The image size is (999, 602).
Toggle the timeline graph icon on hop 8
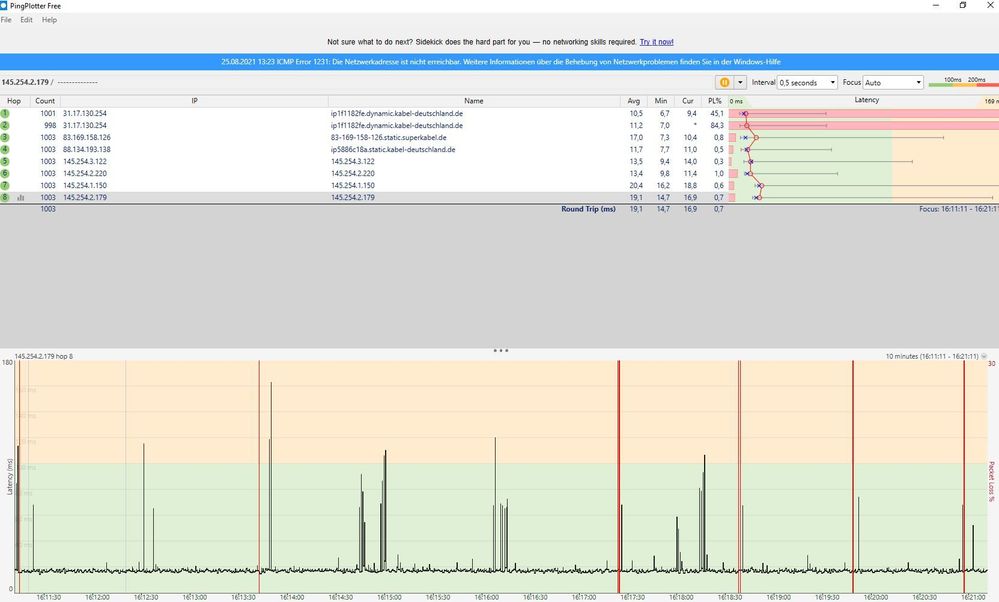click(20, 198)
